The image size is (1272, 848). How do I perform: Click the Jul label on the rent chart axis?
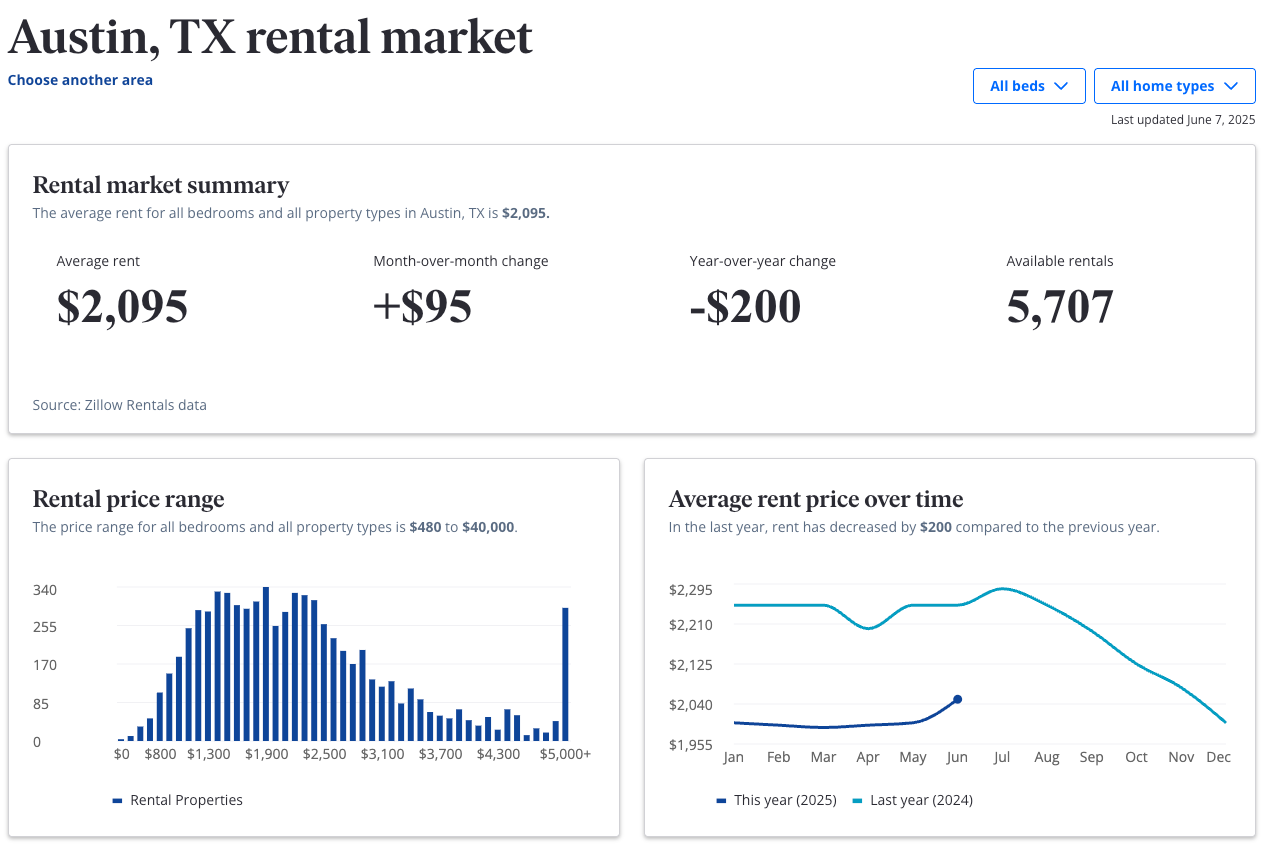[1001, 757]
